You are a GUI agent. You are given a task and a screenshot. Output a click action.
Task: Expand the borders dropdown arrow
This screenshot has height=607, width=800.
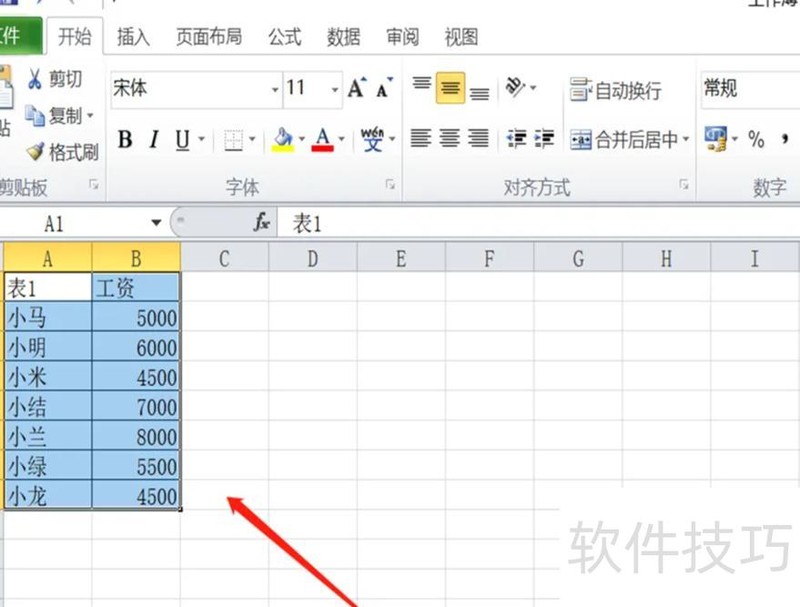(x=252, y=139)
